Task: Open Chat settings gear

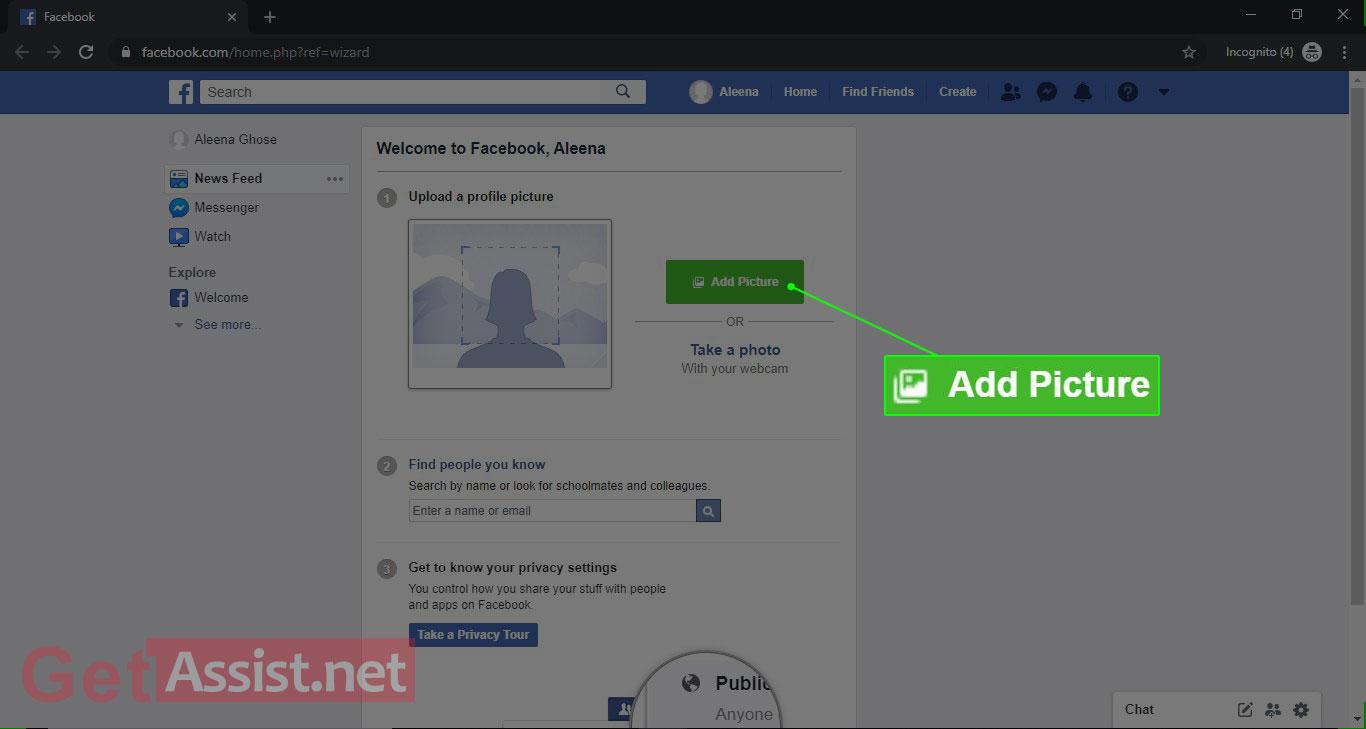Action: 1301,710
